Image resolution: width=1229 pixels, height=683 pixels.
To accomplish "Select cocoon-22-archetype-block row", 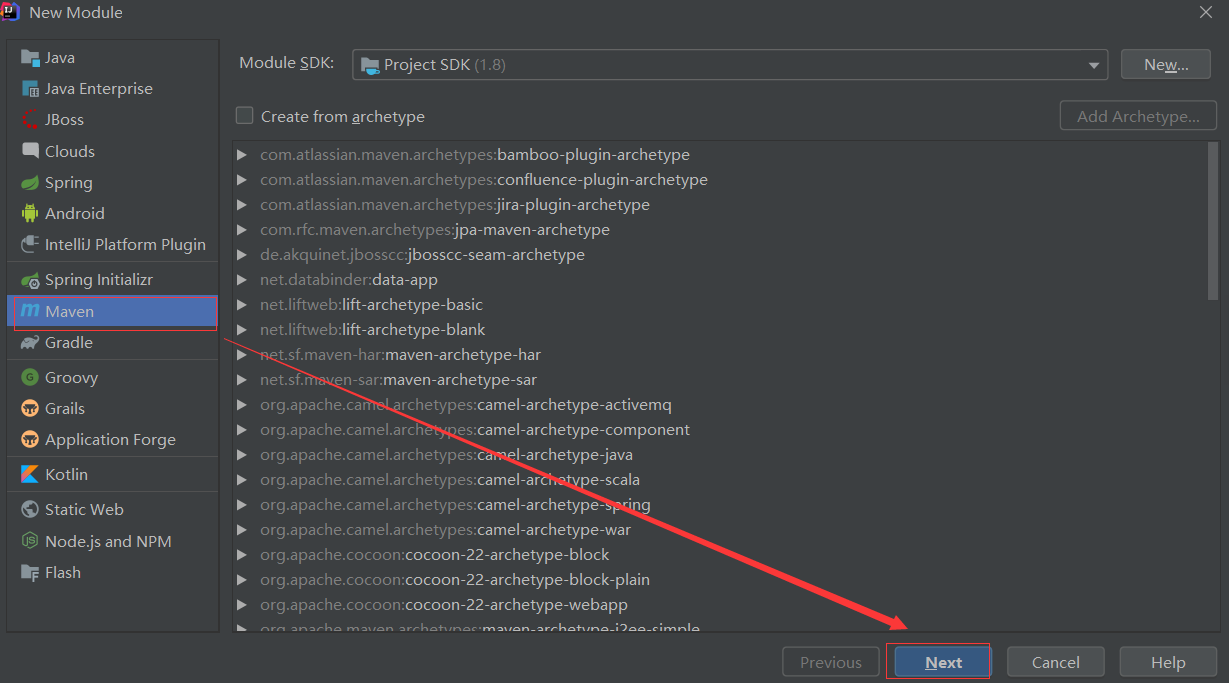I will pyautogui.click(x=720, y=555).
